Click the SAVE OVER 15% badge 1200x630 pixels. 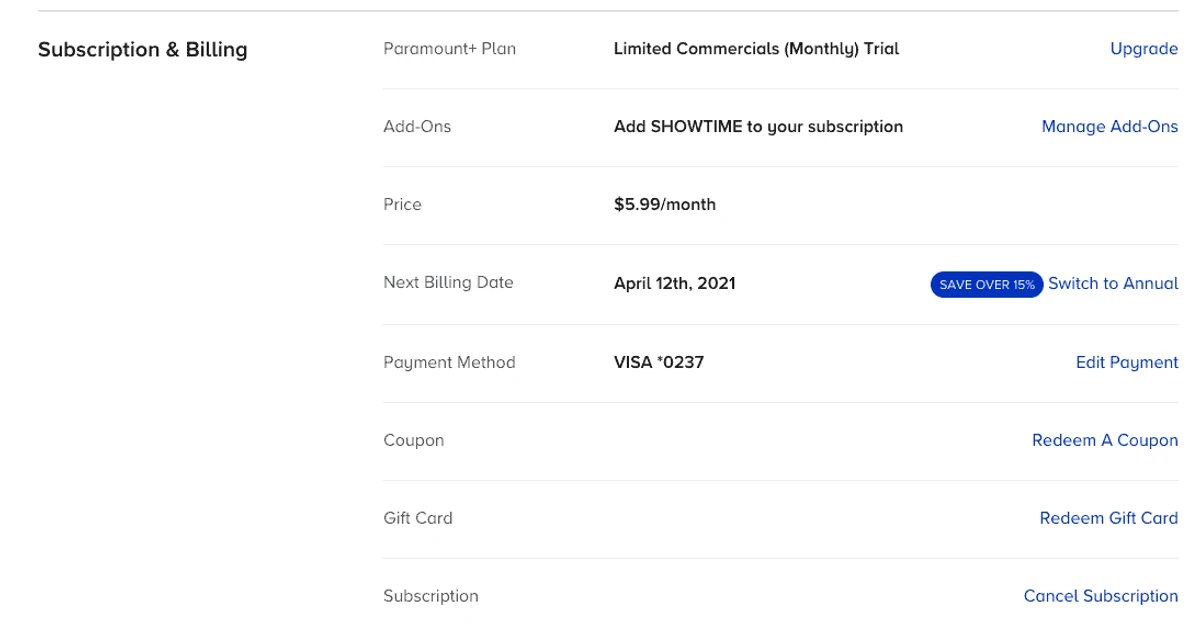(986, 284)
